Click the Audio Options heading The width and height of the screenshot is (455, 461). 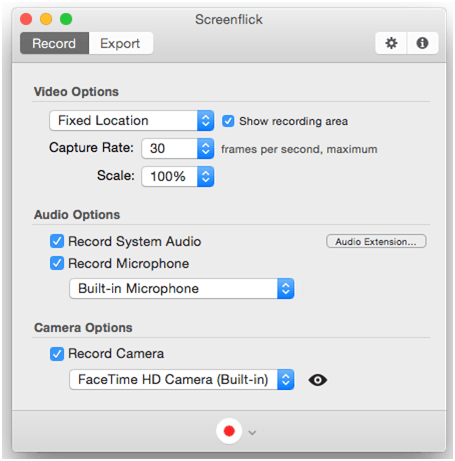[x=77, y=215]
